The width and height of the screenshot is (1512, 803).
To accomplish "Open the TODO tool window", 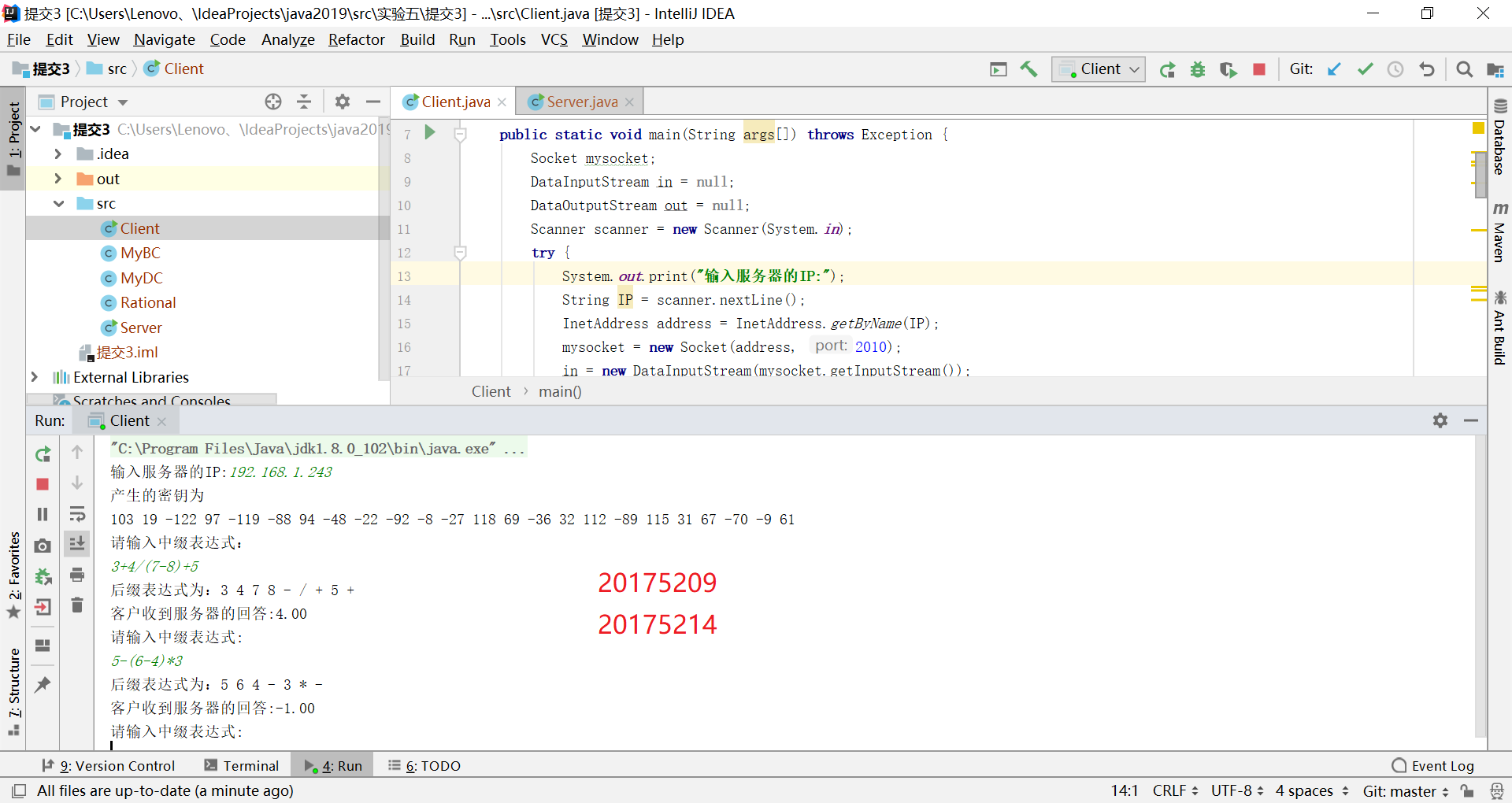I will pos(424,766).
